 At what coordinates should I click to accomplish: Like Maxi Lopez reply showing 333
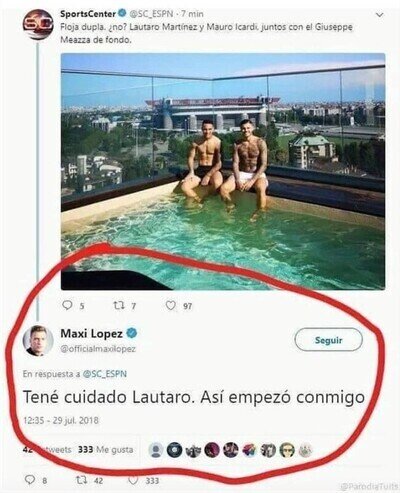pos(133,480)
